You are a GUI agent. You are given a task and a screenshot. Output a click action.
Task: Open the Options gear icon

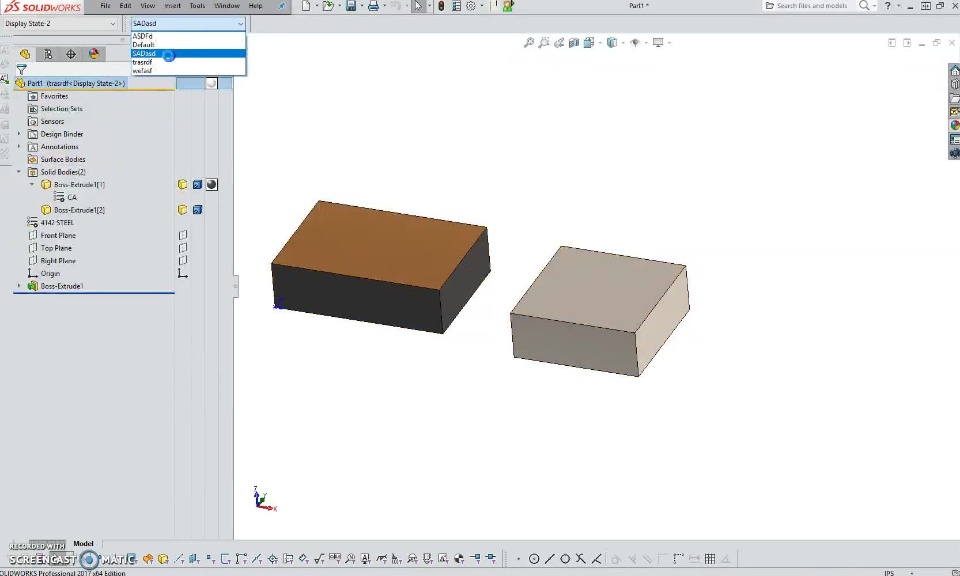click(x=471, y=6)
